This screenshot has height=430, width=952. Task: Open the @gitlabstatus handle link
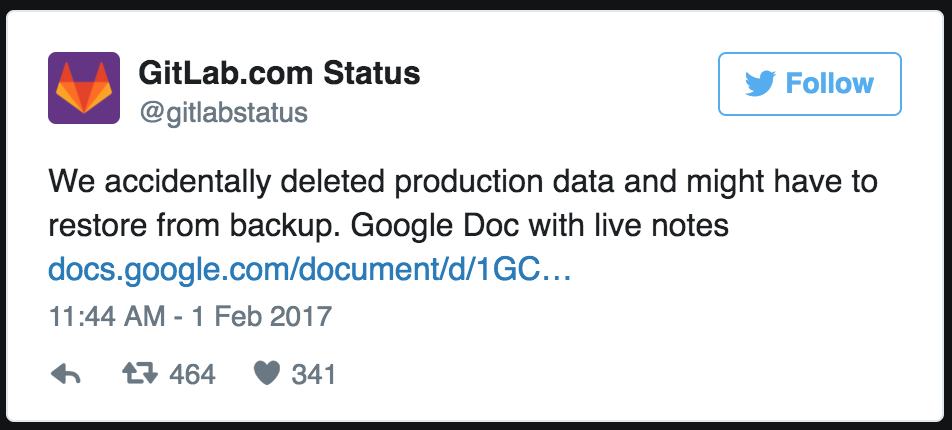221,112
